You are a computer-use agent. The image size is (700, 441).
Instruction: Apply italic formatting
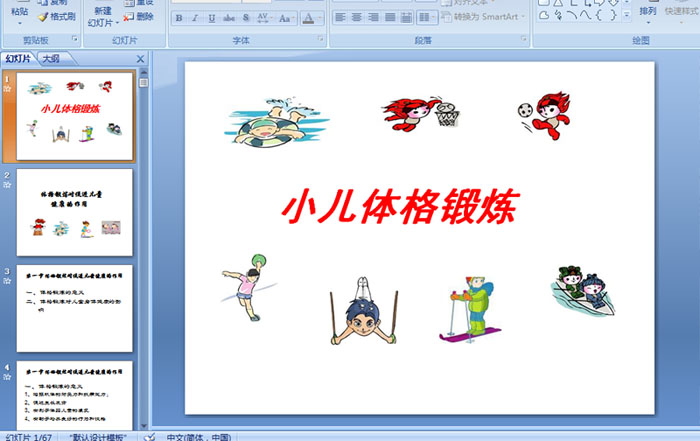click(195, 18)
